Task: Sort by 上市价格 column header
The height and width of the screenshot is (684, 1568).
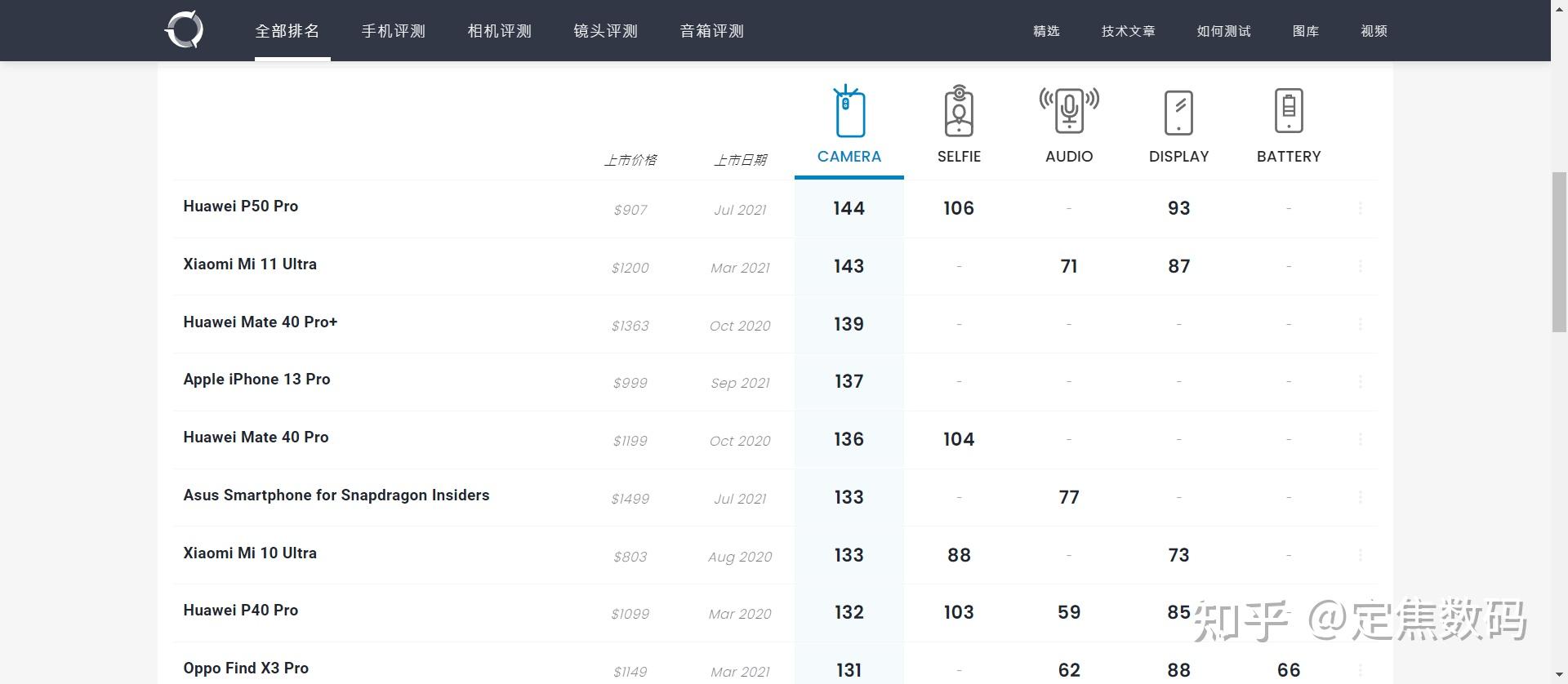Action: pos(630,160)
